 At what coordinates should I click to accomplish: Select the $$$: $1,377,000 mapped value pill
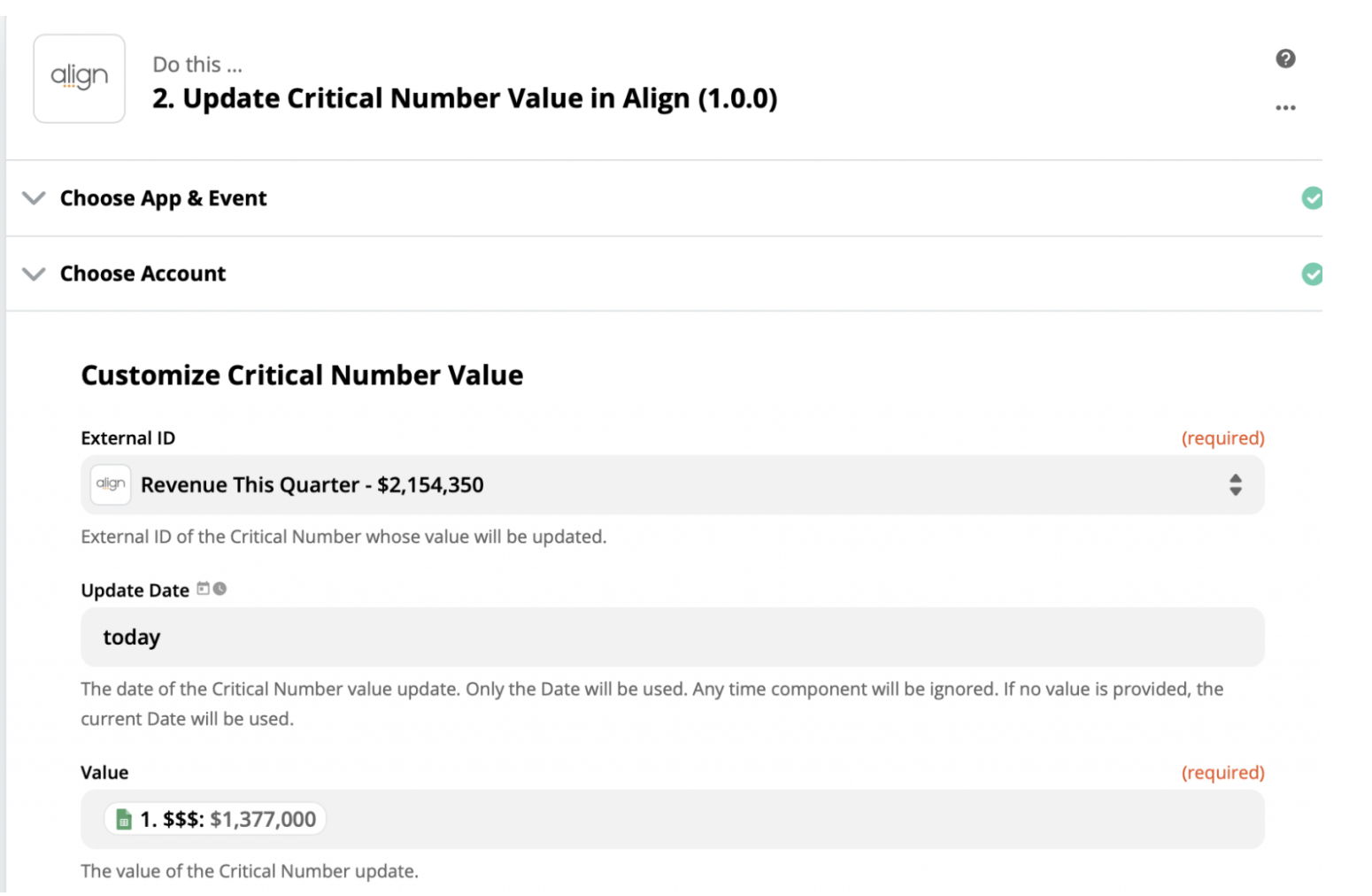coord(215,819)
